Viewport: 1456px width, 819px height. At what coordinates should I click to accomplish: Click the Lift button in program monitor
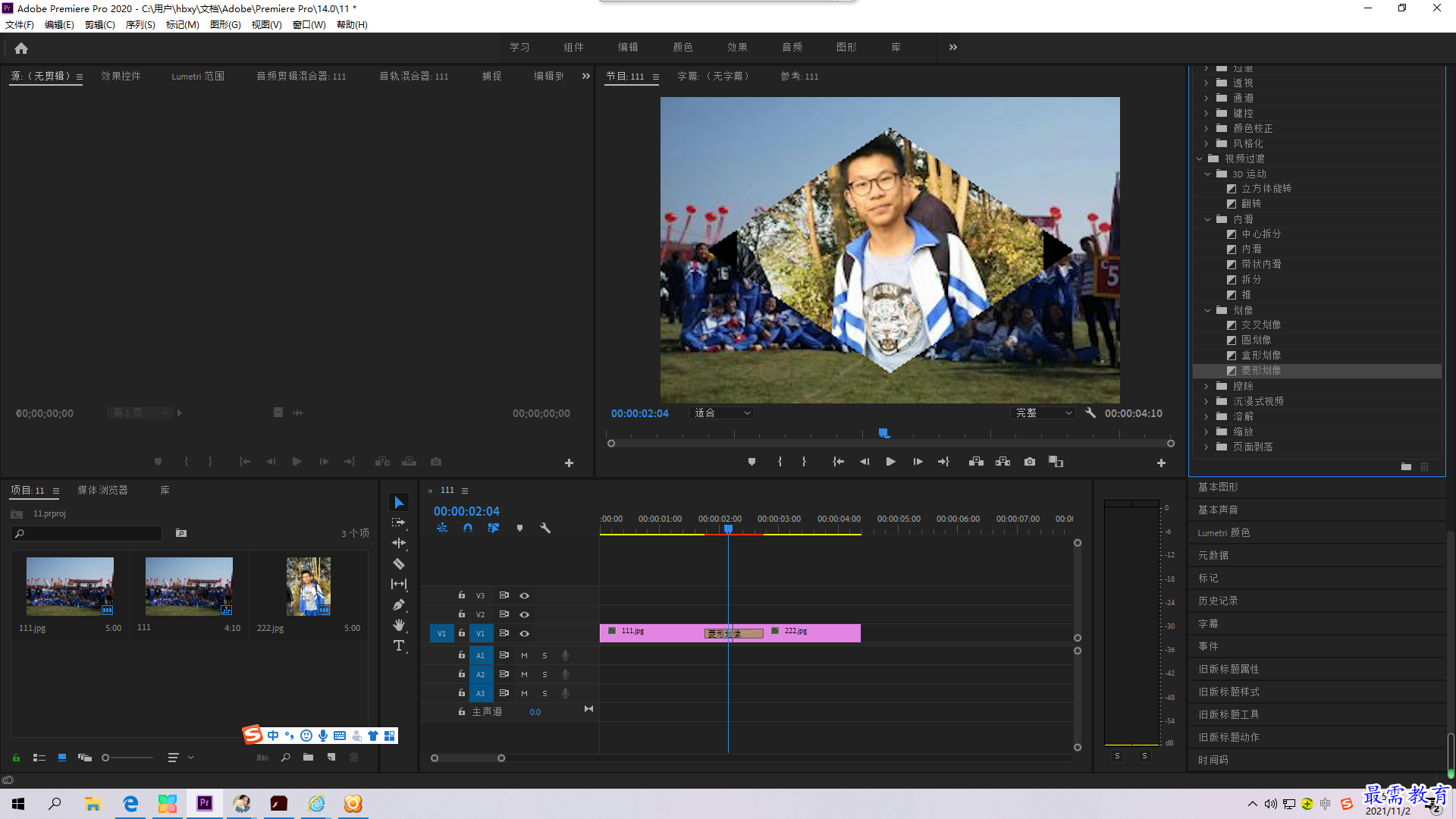[x=976, y=462]
